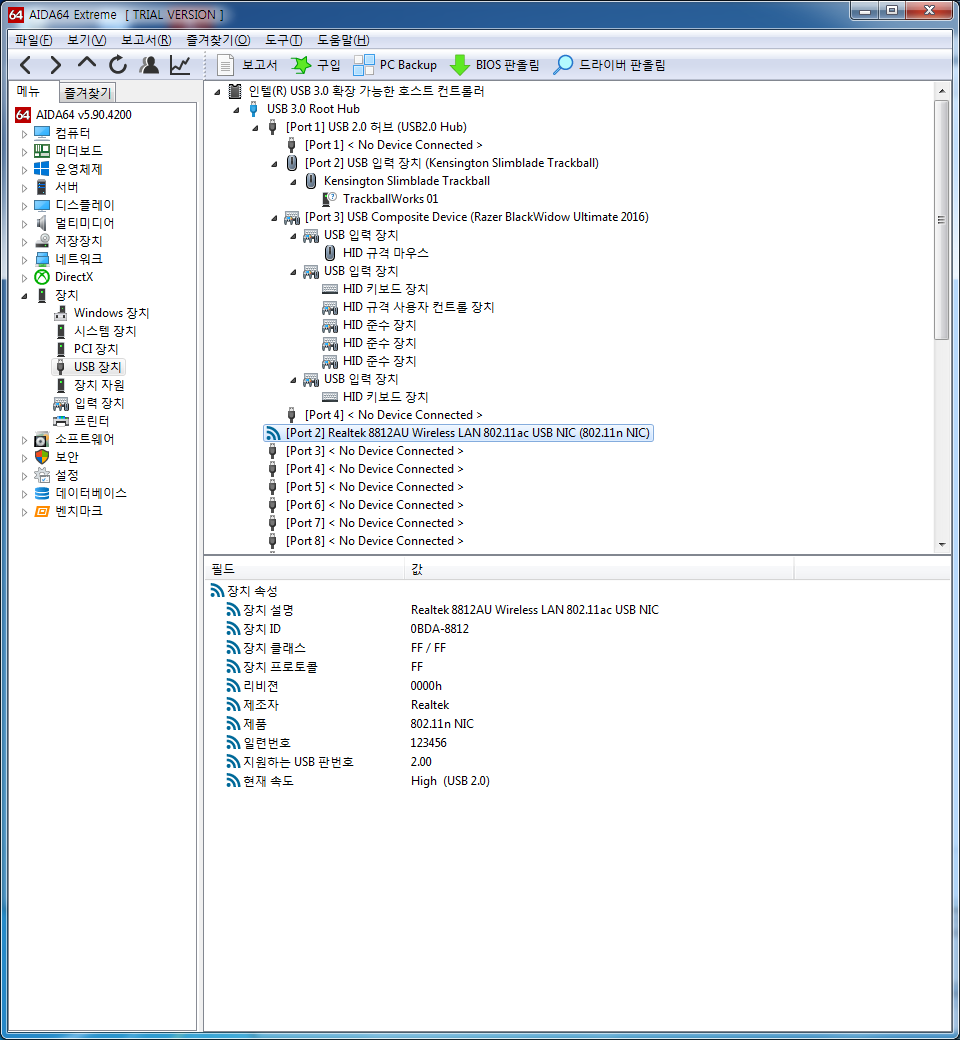Viewport: 960px width, 1040px height.
Task: Collapse the Razer BlackWidow Port 3 node
Action: (x=275, y=218)
